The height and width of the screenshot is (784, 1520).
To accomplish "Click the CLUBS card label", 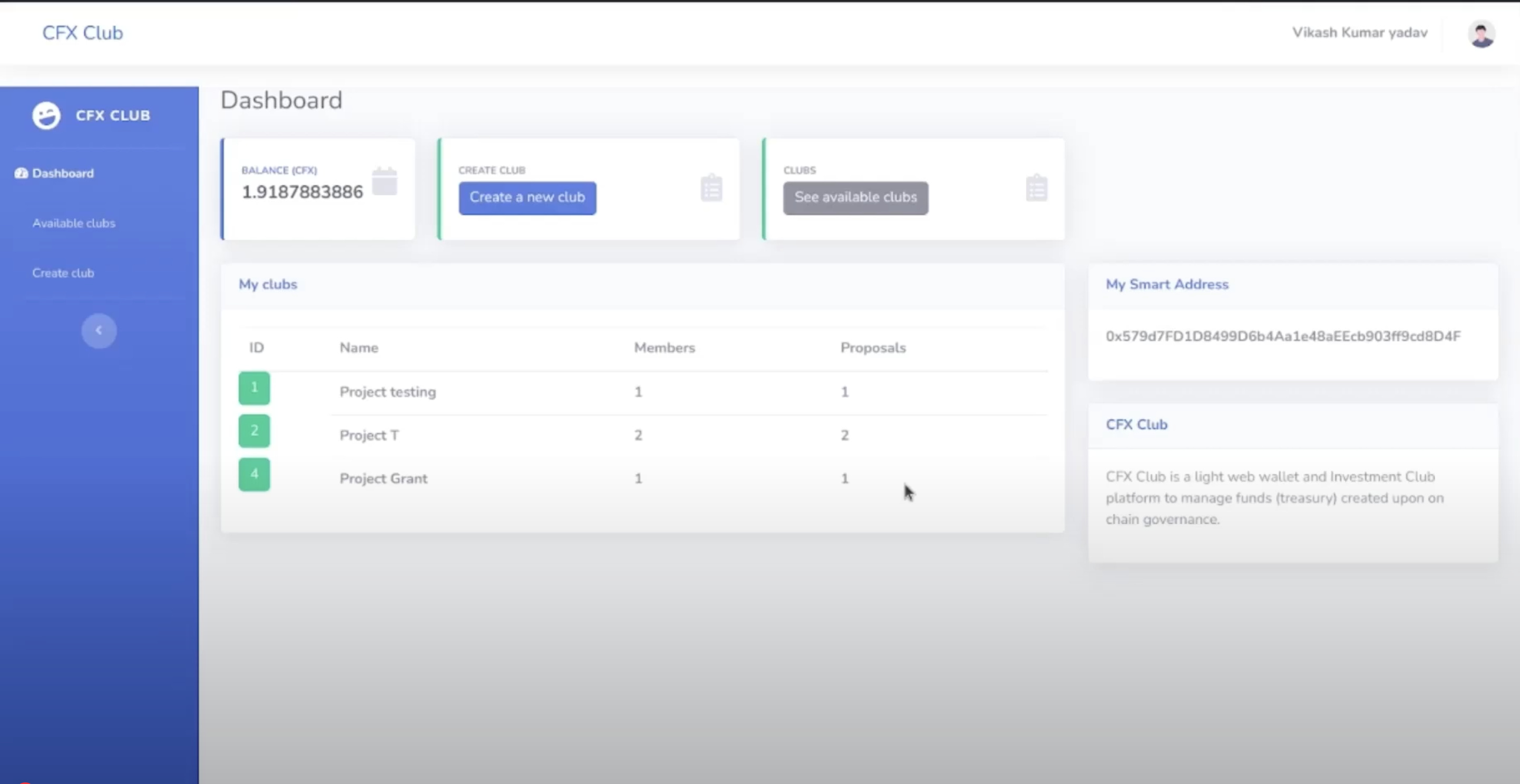I will (x=800, y=171).
